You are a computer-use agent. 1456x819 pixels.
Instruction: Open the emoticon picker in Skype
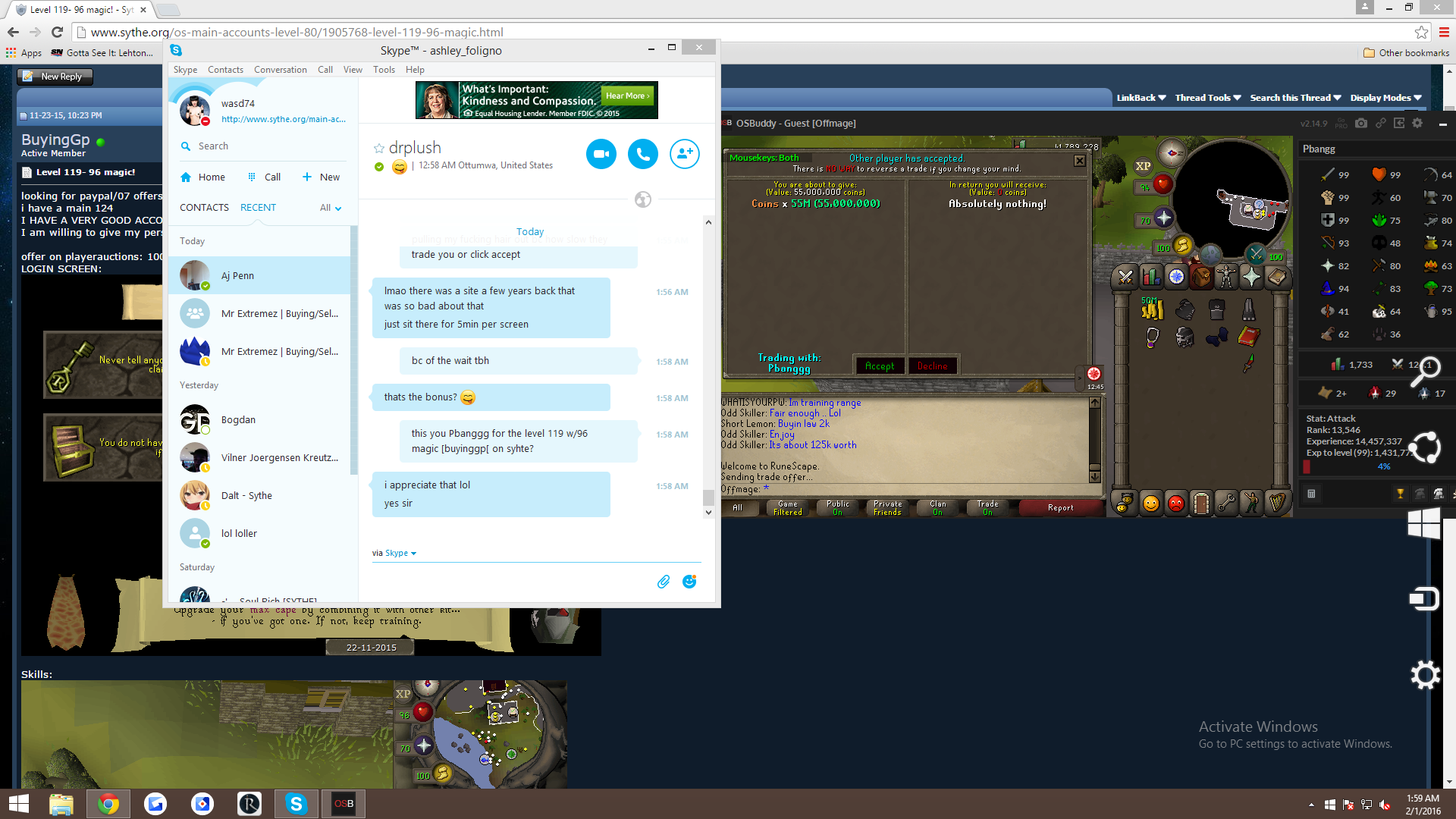tap(689, 582)
